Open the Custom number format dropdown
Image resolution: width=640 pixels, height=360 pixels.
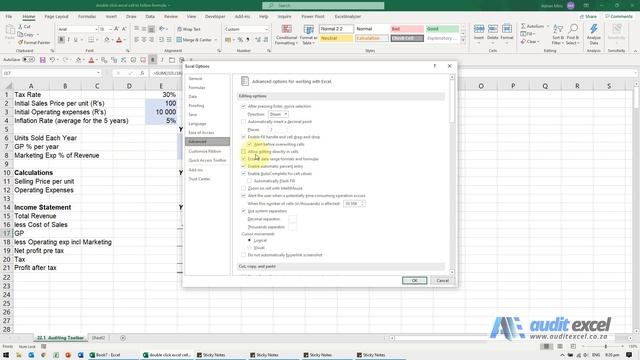click(x=267, y=29)
